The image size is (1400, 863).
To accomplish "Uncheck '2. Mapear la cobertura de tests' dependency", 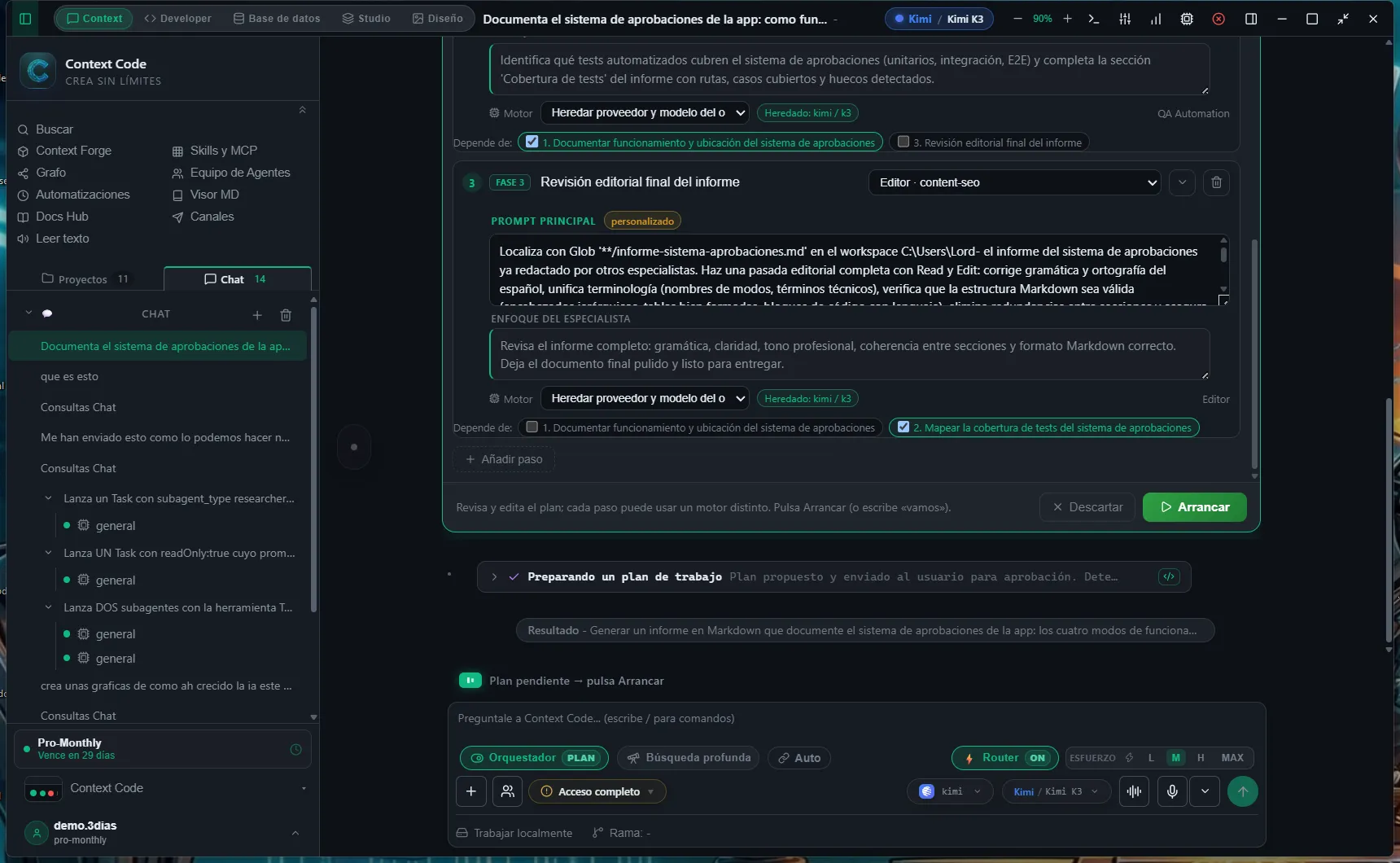I will 903,427.
